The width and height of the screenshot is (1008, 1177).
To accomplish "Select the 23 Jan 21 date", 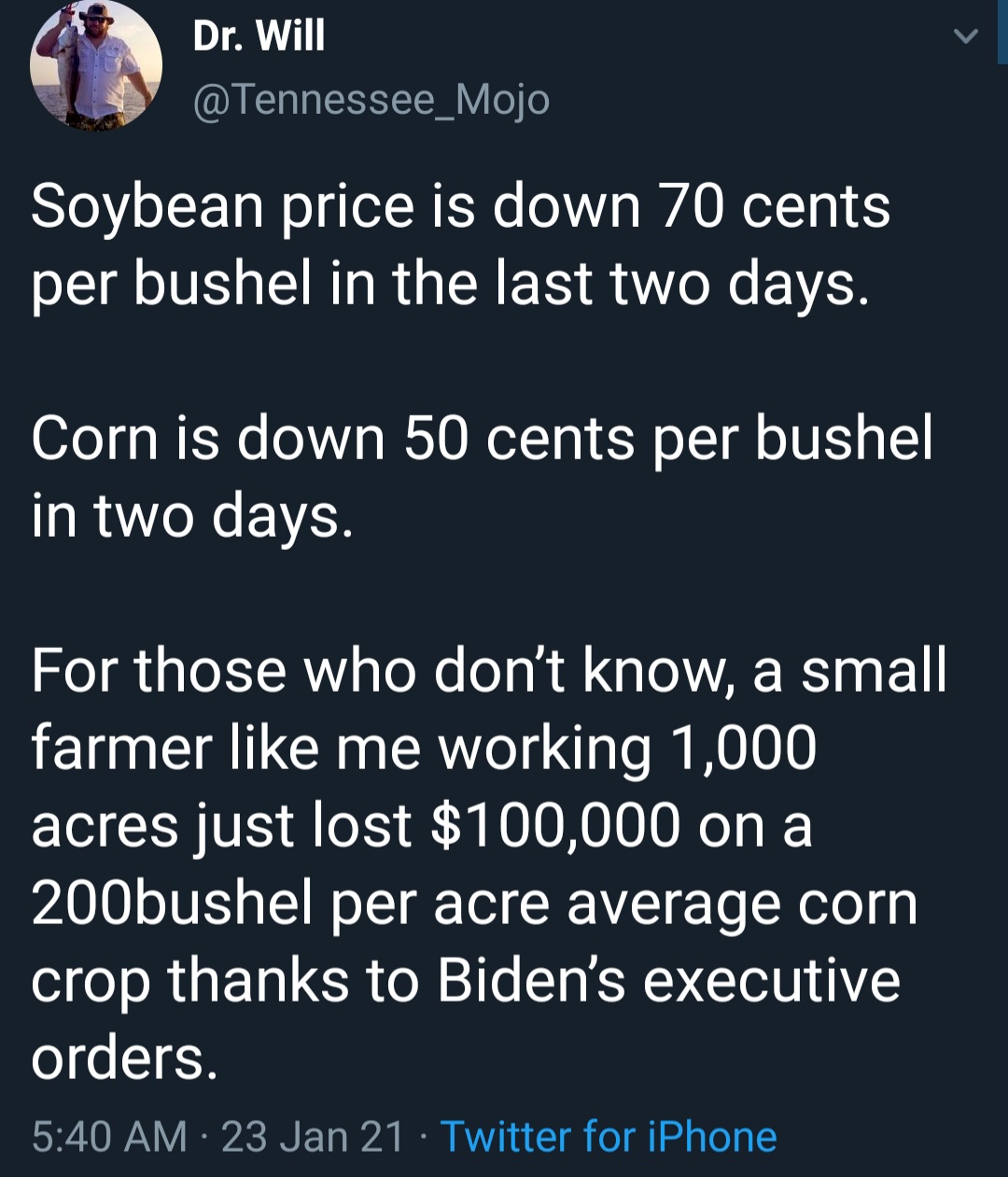I will (x=313, y=1136).
